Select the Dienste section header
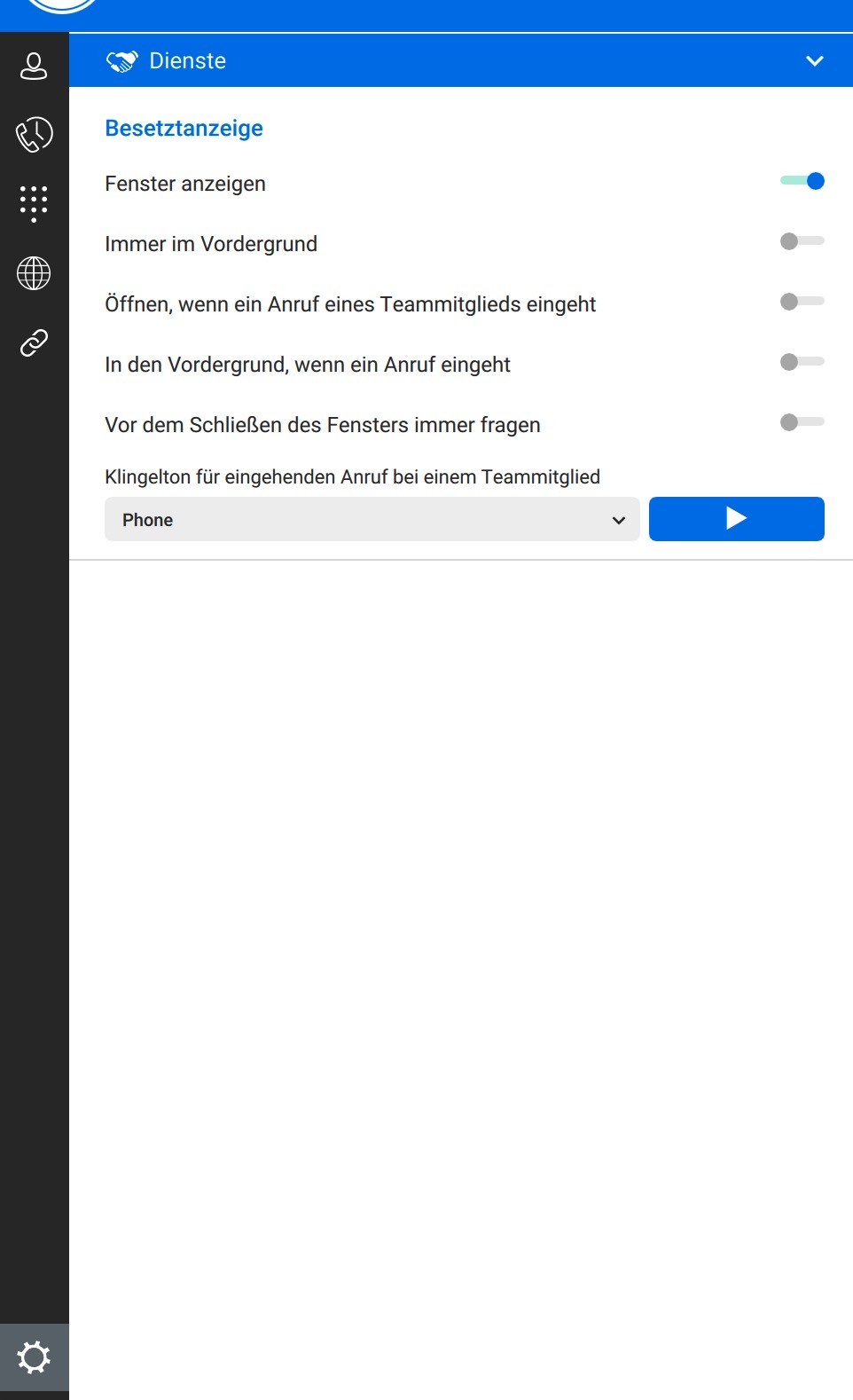 tap(187, 60)
